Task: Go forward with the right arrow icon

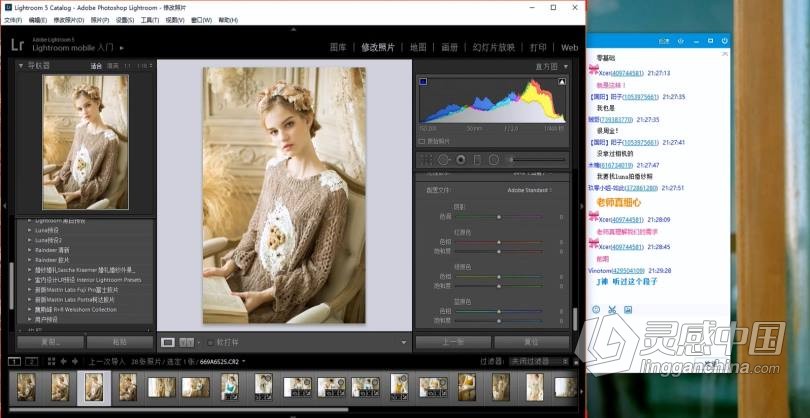Action: (x=75, y=361)
